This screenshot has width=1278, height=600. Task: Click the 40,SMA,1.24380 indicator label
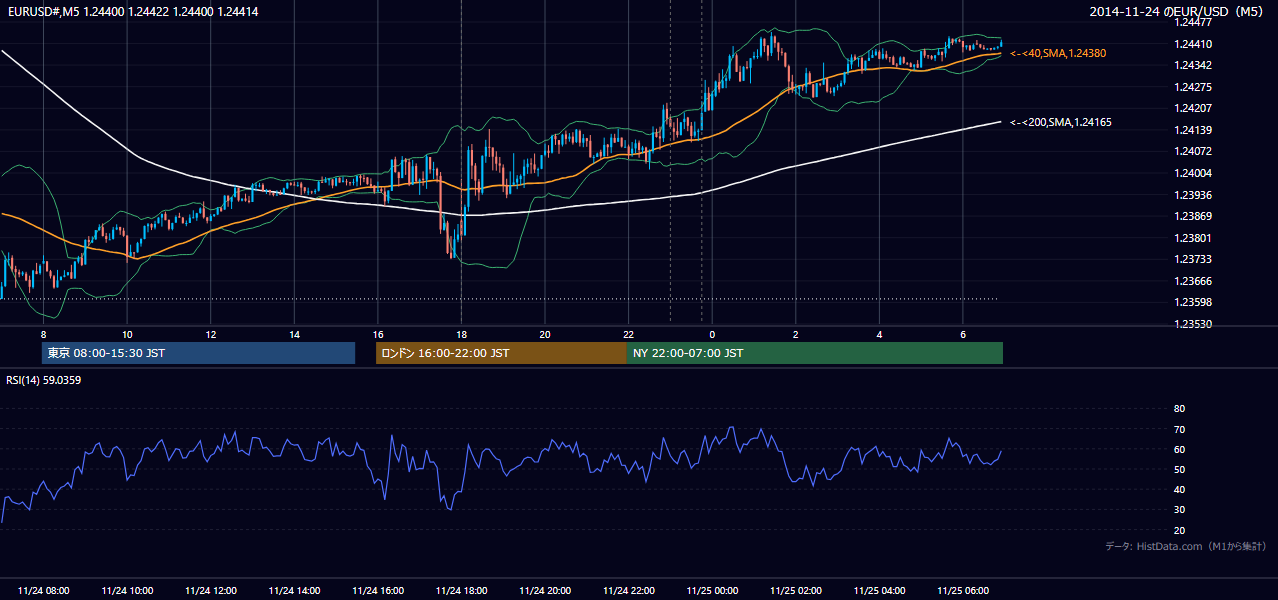[1058, 53]
